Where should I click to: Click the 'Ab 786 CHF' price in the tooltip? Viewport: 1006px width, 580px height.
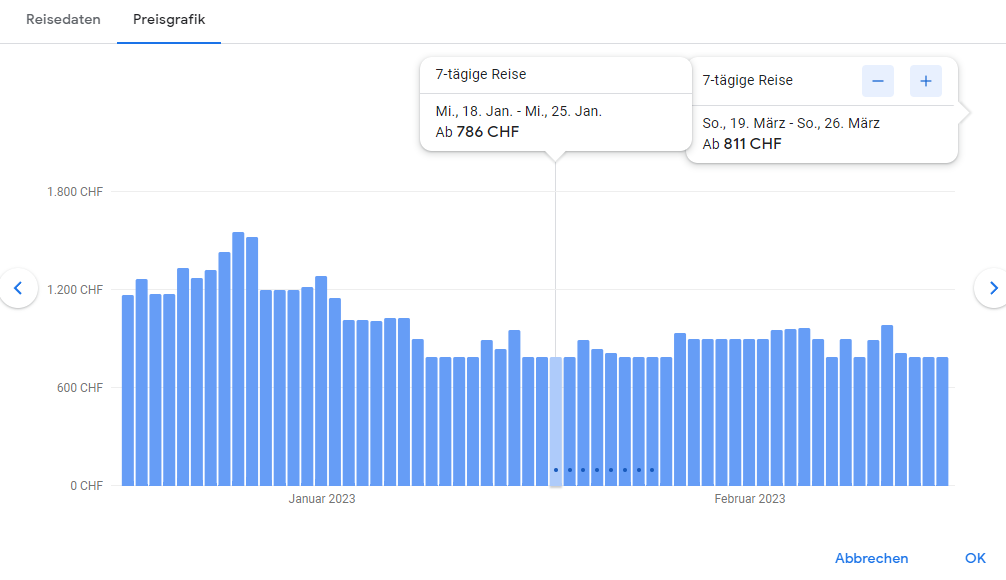tap(478, 132)
